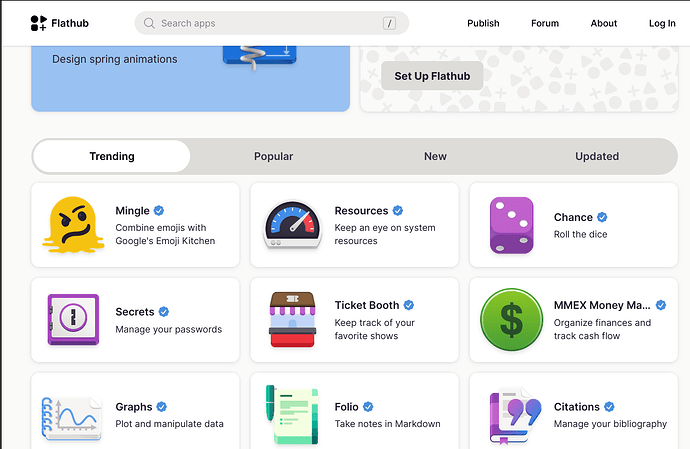The image size is (690, 449).
Task: Switch to the New tab
Action: pyautogui.click(x=435, y=156)
